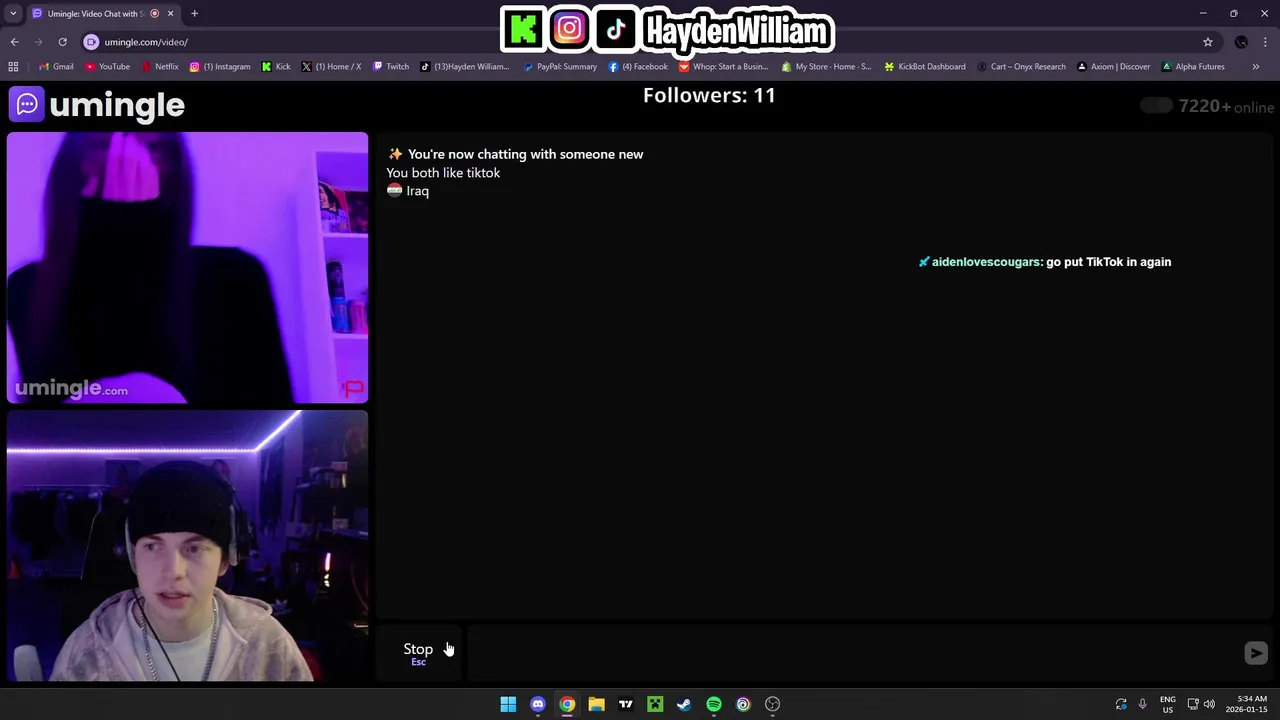The height and width of the screenshot is (720, 1280).
Task: Reload the page
Action: click(62, 42)
